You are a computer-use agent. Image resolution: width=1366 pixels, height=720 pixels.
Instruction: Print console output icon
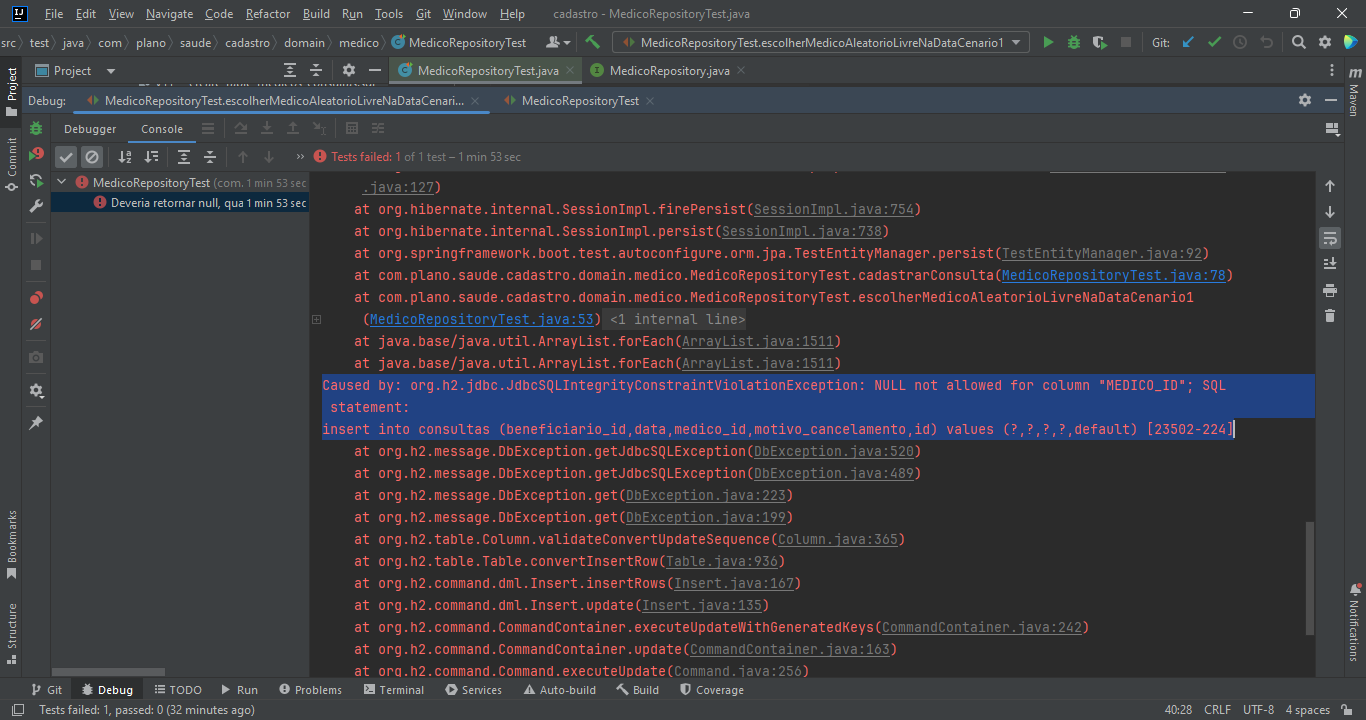point(1329,290)
